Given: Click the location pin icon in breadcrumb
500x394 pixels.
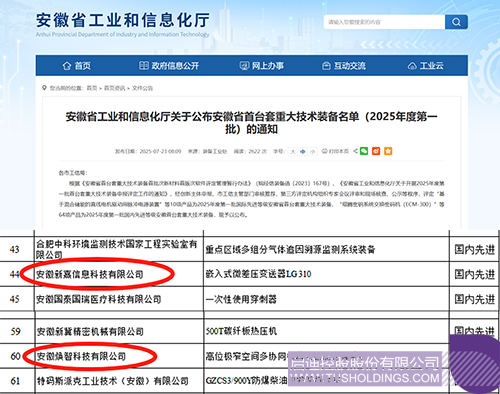Looking at the screenshot, I should click(44, 88).
